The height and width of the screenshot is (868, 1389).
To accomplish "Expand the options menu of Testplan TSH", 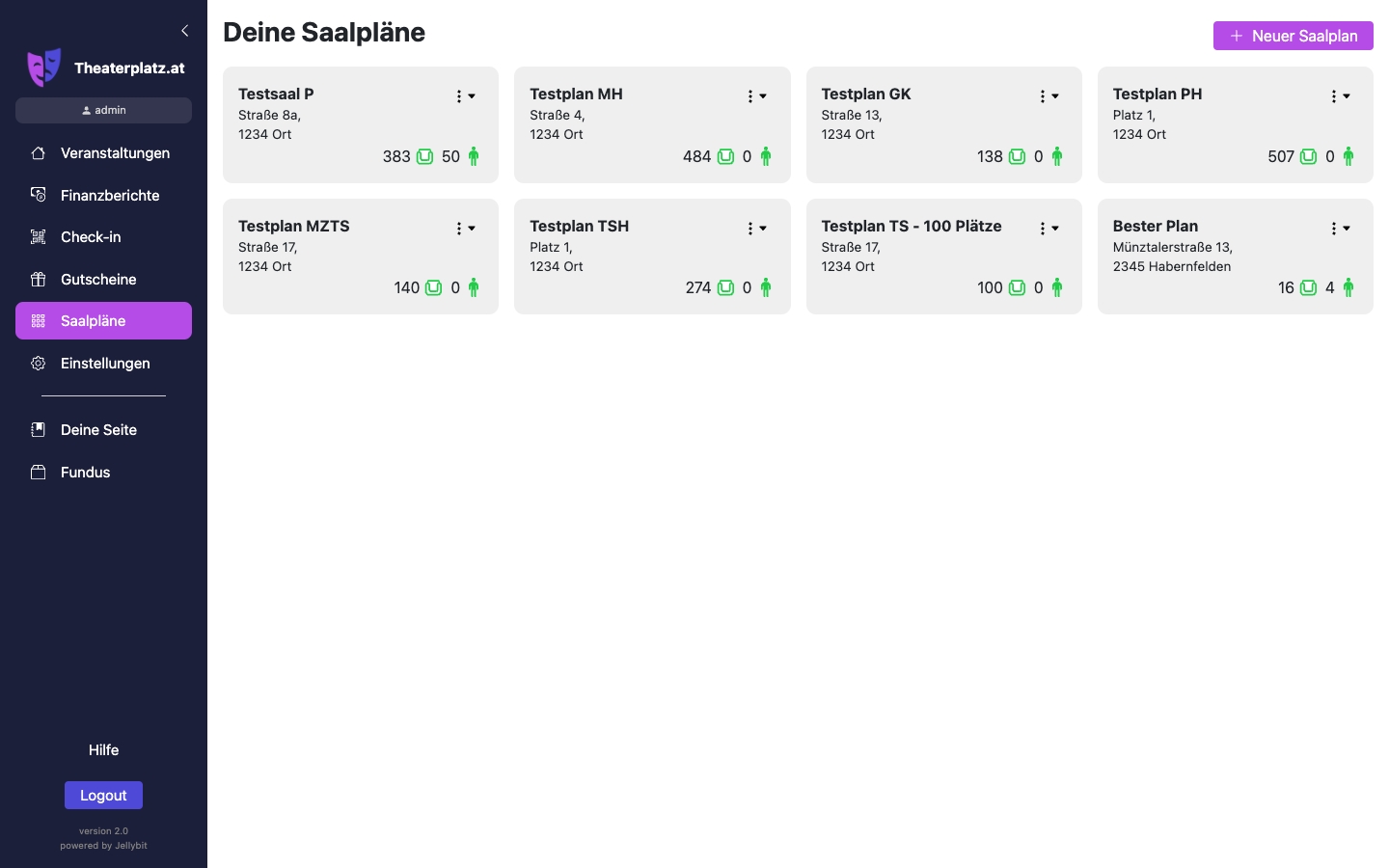I will coord(756,229).
